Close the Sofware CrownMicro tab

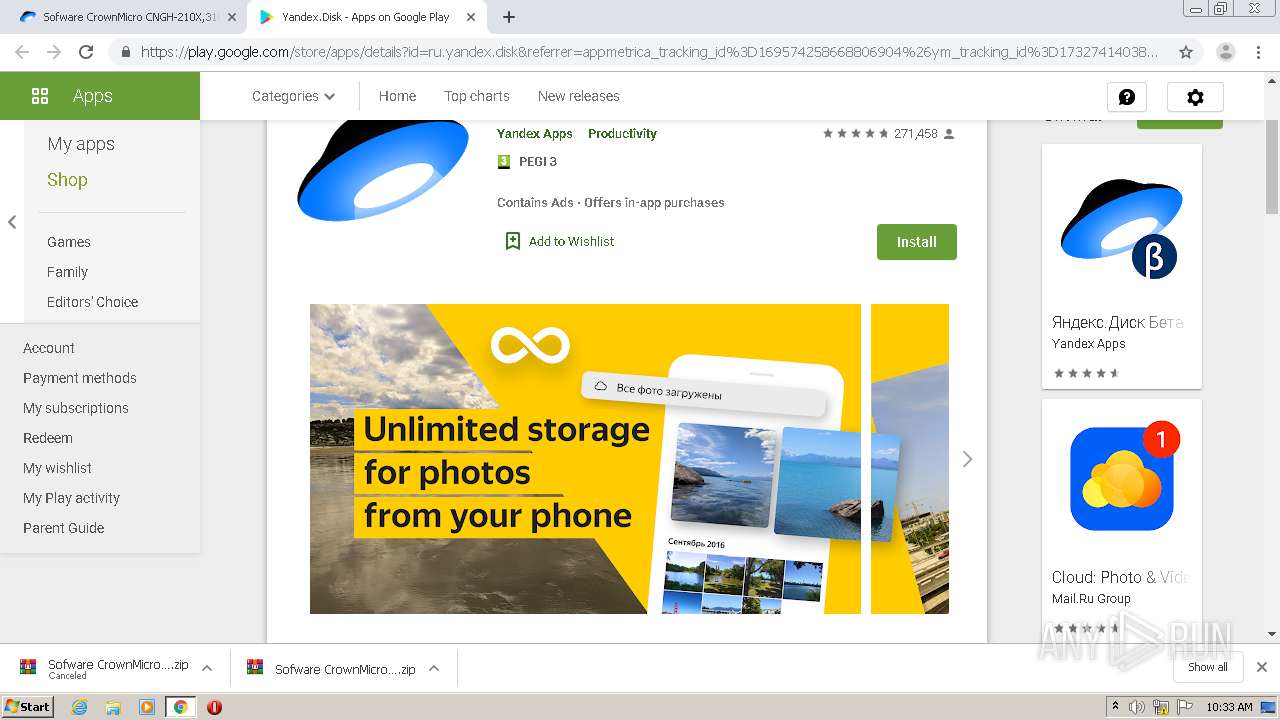pos(231,17)
